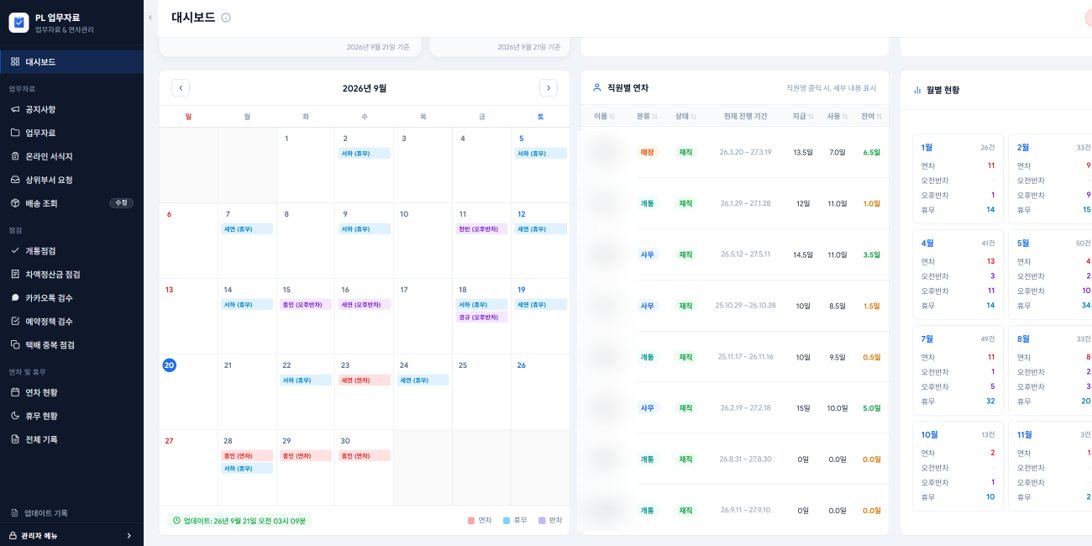Click the PL 업무자료 app logo icon

pos(19,23)
